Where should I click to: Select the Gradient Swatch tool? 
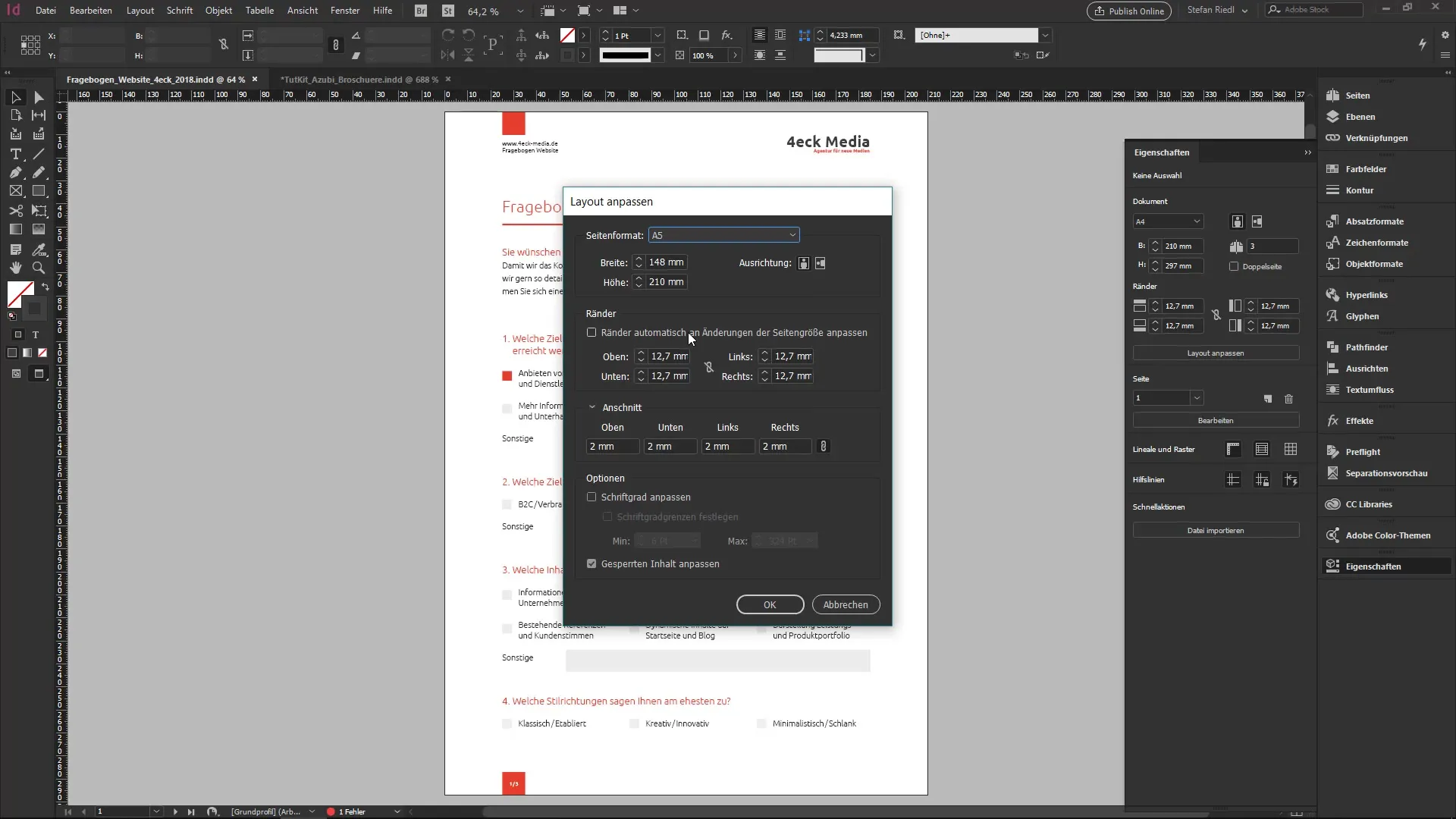click(x=15, y=229)
